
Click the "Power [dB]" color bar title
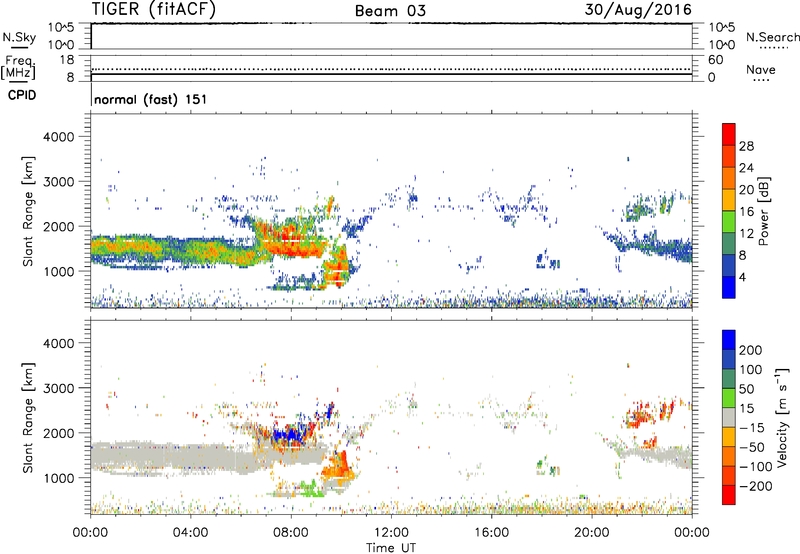tap(763, 211)
